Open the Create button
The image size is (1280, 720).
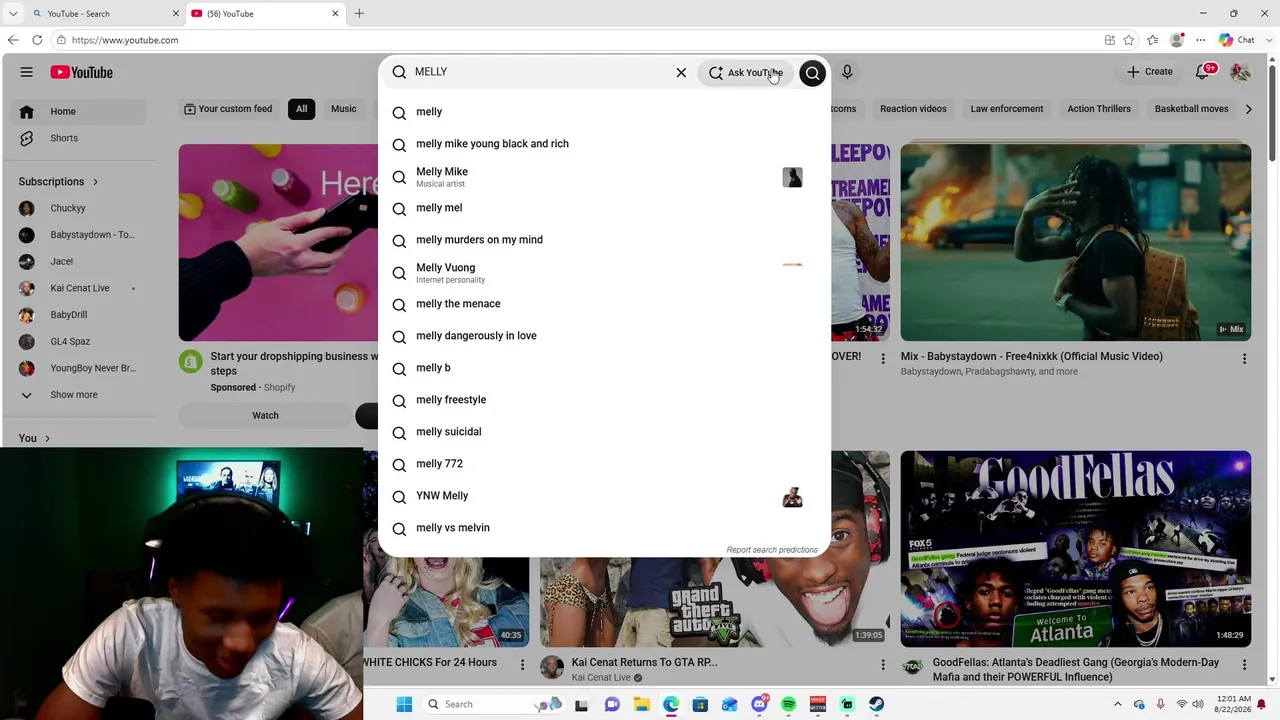(x=1150, y=72)
